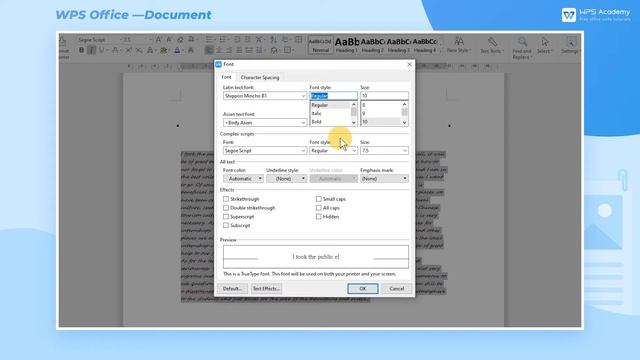Click the text highlight color icon
The width and height of the screenshot is (640, 360).
pos(164,50)
